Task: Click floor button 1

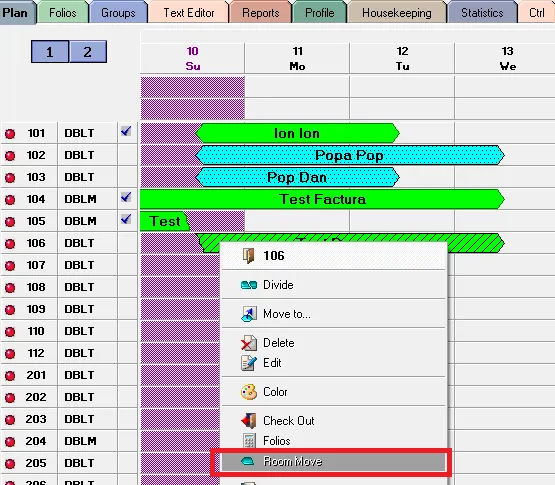Action: tap(50, 52)
